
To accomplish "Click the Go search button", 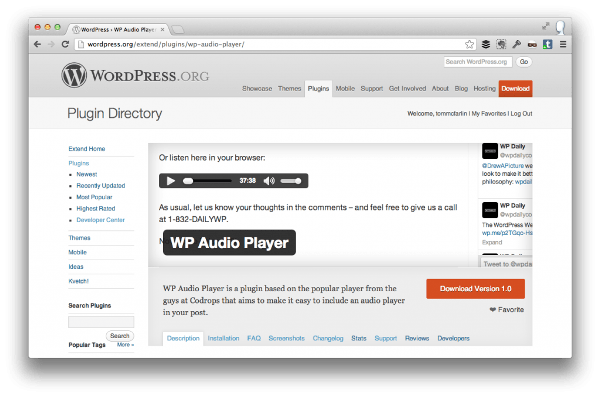I will click(x=523, y=62).
